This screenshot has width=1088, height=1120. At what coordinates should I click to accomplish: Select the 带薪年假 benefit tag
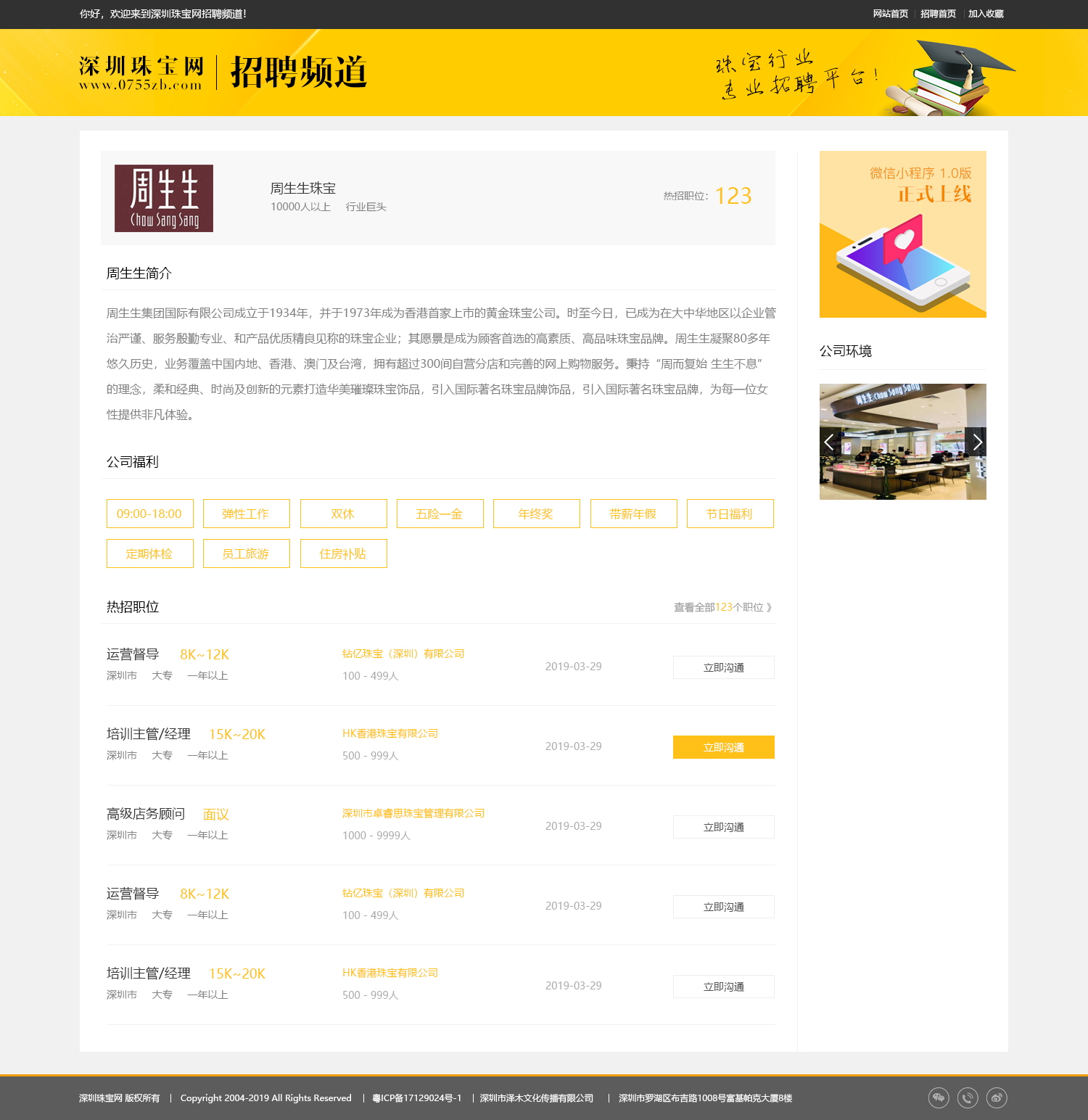(632, 514)
